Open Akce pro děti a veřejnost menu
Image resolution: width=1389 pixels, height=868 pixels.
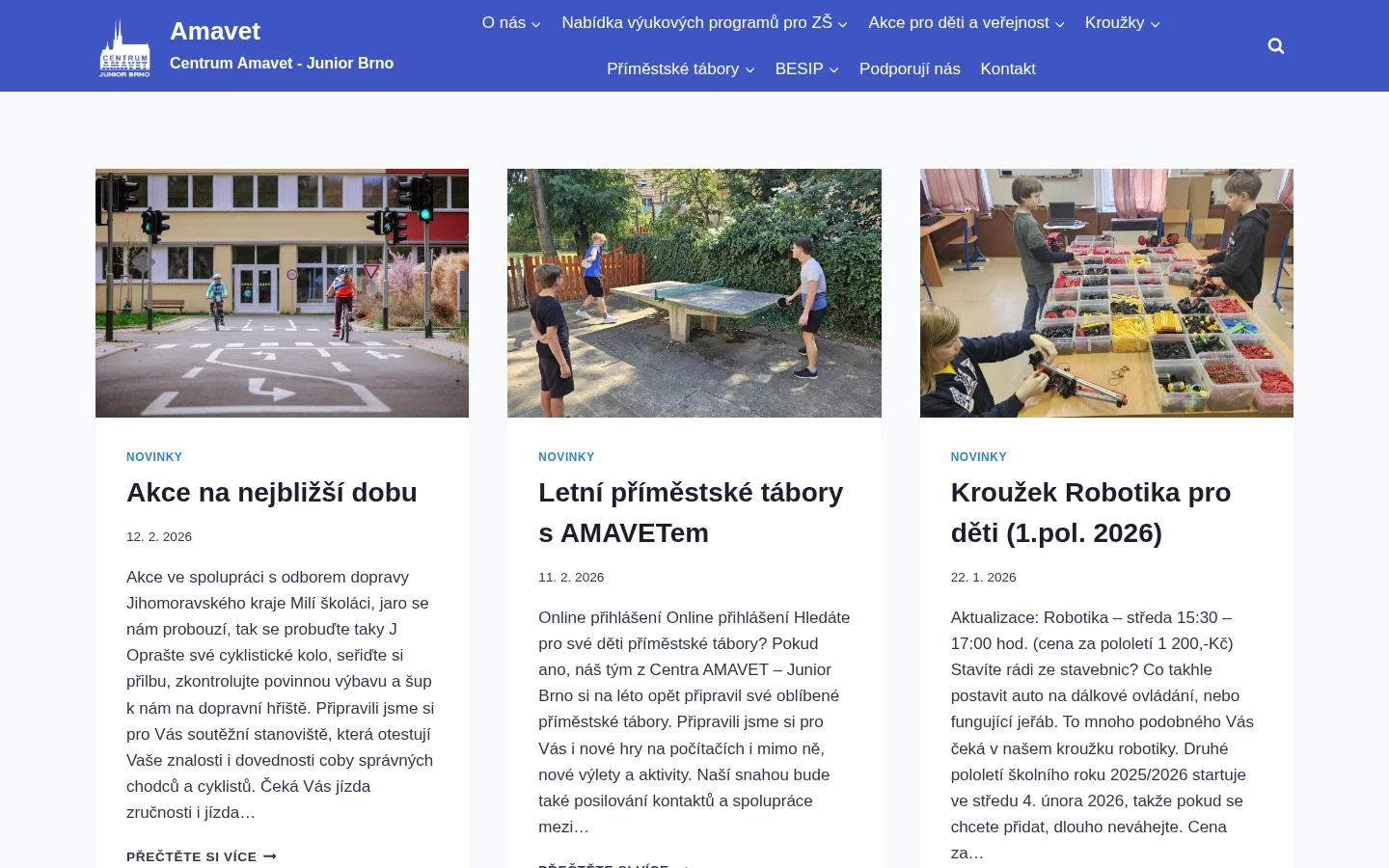click(x=959, y=22)
